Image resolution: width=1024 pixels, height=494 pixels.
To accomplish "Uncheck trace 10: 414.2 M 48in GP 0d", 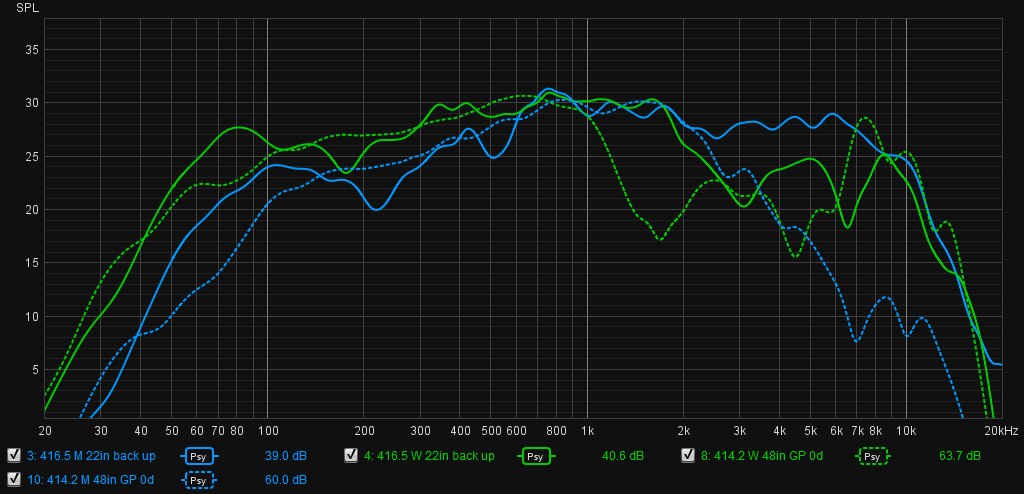I will tap(13, 480).
